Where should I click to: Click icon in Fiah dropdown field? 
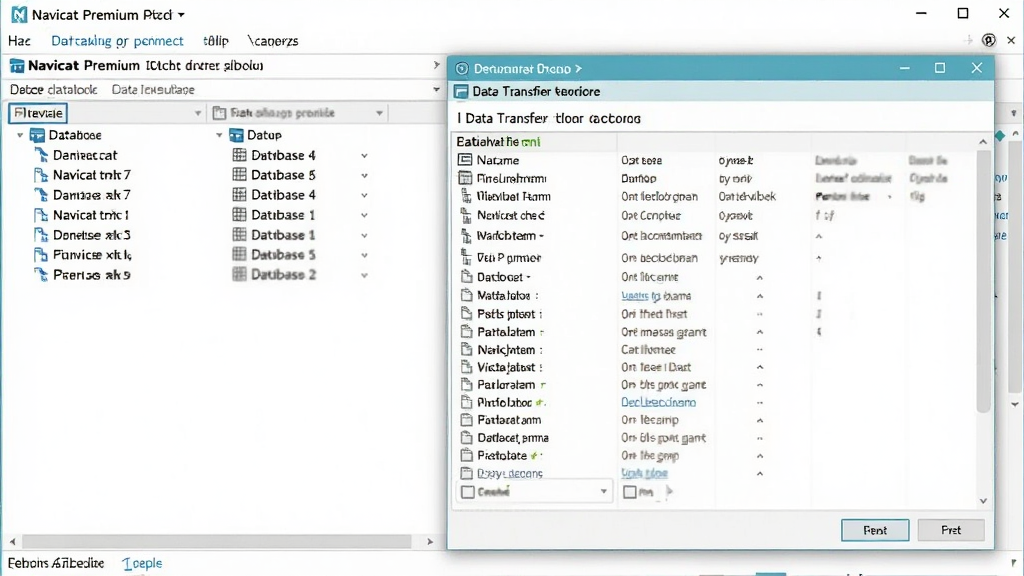tap(219, 113)
